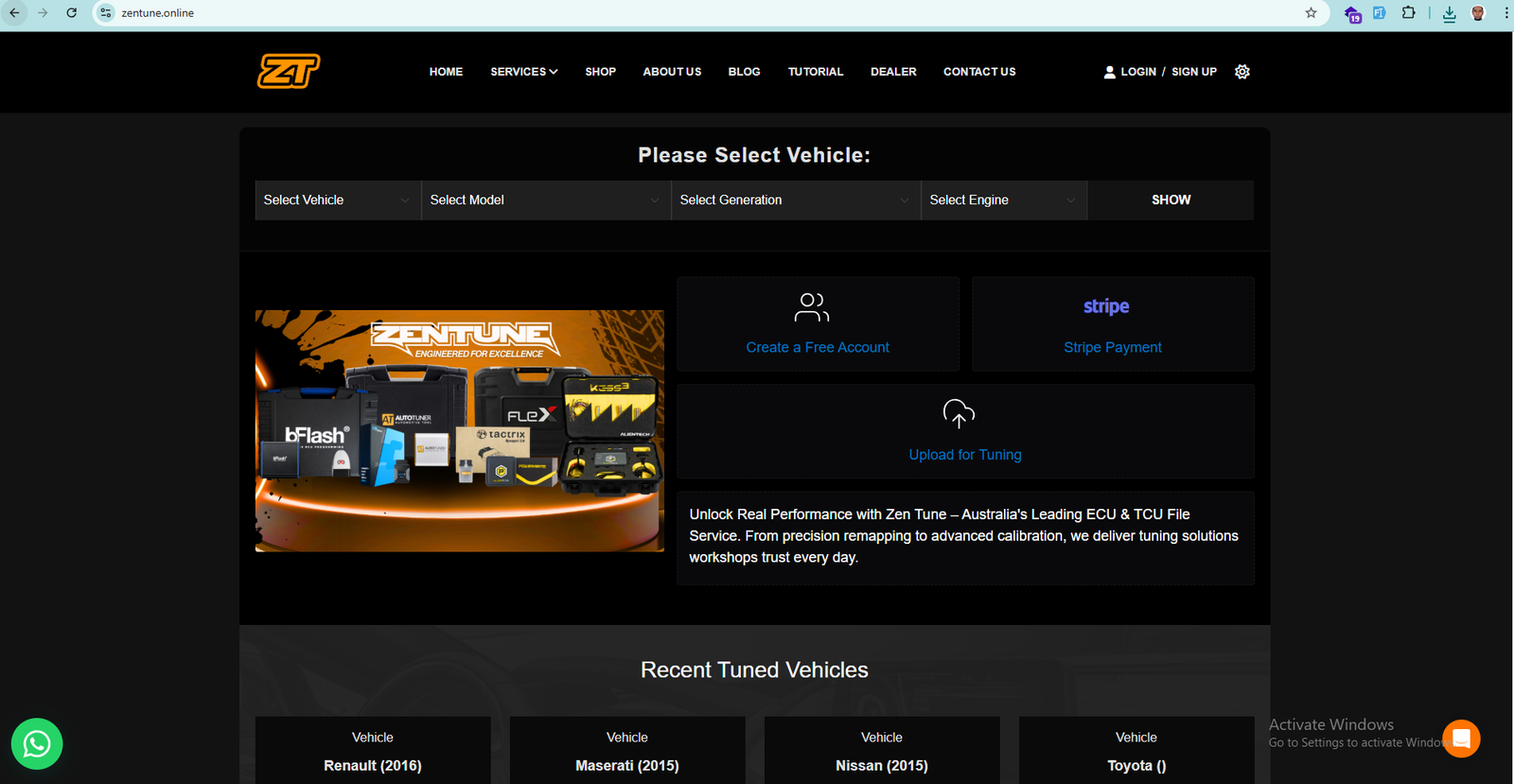The height and width of the screenshot is (784, 1514).
Task: Click the Login link
Action: click(x=1138, y=72)
